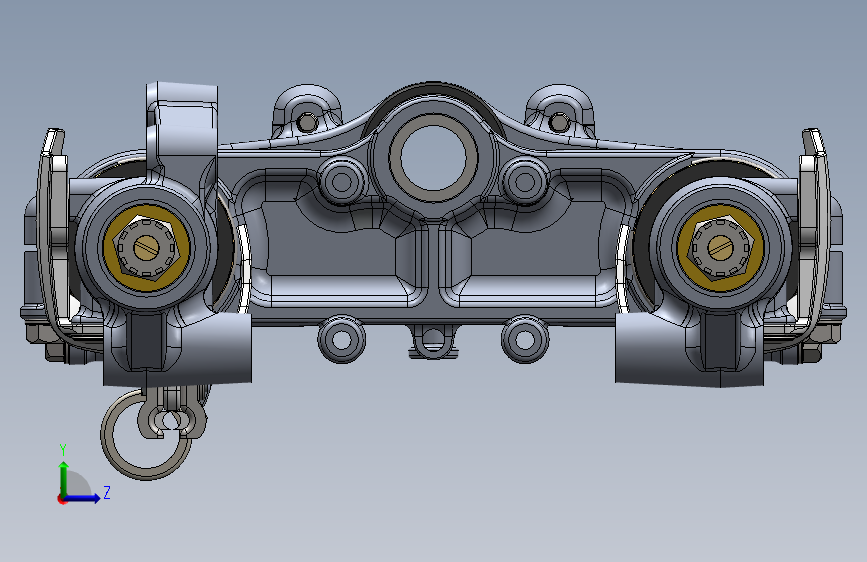Image resolution: width=867 pixels, height=562 pixels.
Task: Select the hanging ring at bottom left
Action: [x=147, y=434]
